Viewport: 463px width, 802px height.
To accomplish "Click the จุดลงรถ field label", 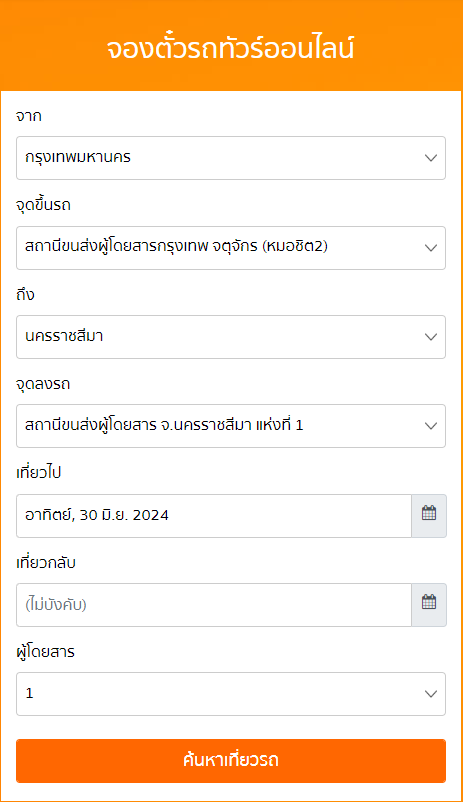I will (x=43, y=384).
